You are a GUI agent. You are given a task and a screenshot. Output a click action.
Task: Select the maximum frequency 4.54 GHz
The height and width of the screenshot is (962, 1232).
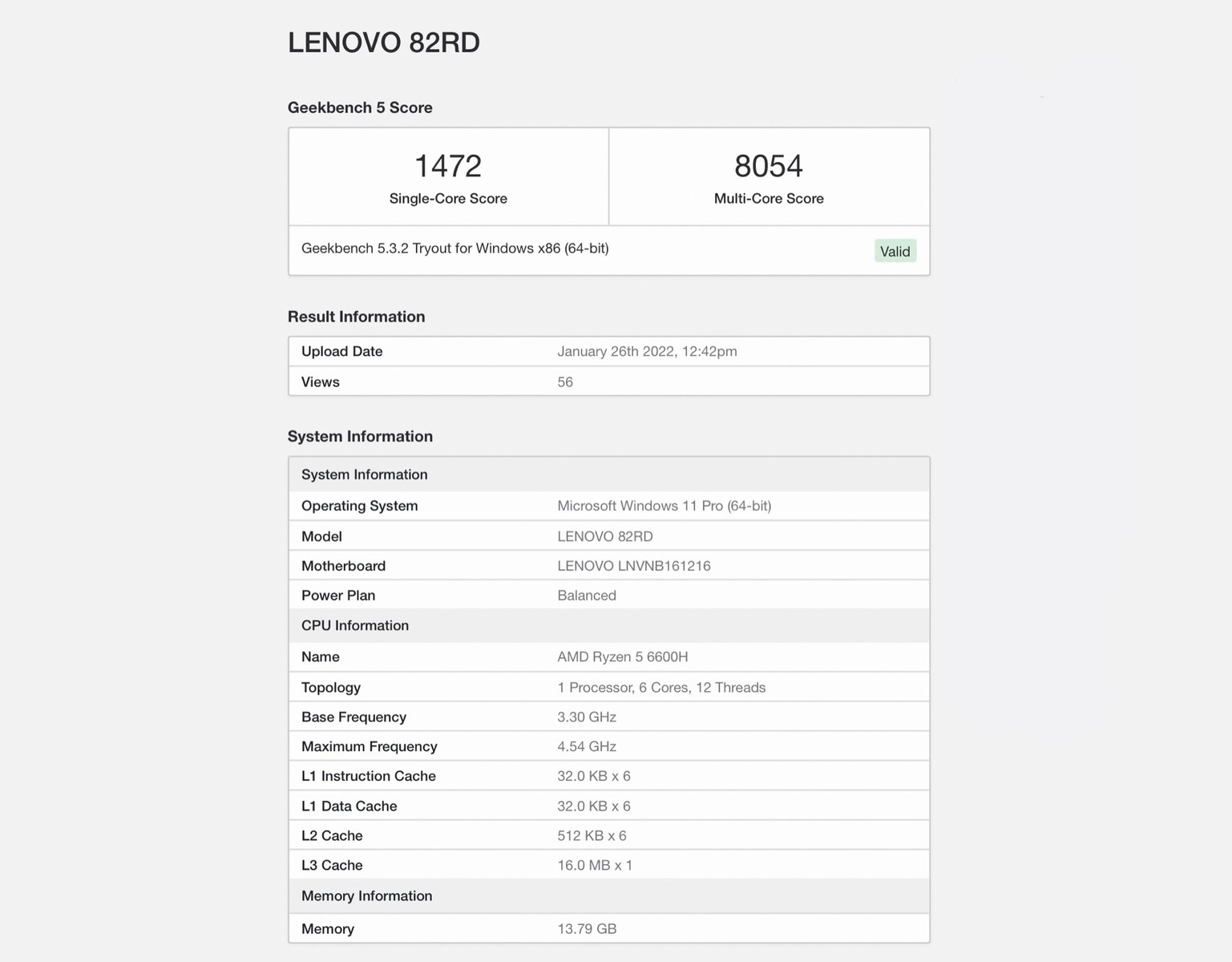pyautogui.click(x=587, y=746)
